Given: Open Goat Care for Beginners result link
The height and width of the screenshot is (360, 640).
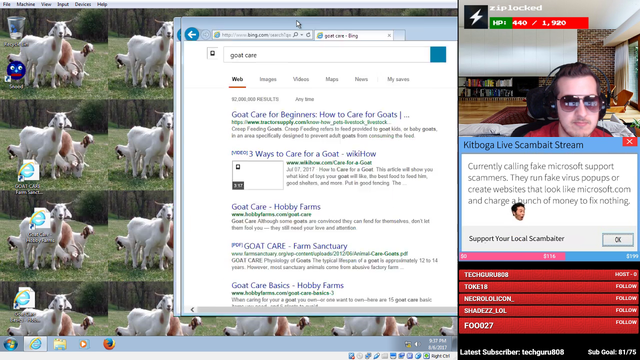Looking at the screenshot, I should (x=320, y=115).
